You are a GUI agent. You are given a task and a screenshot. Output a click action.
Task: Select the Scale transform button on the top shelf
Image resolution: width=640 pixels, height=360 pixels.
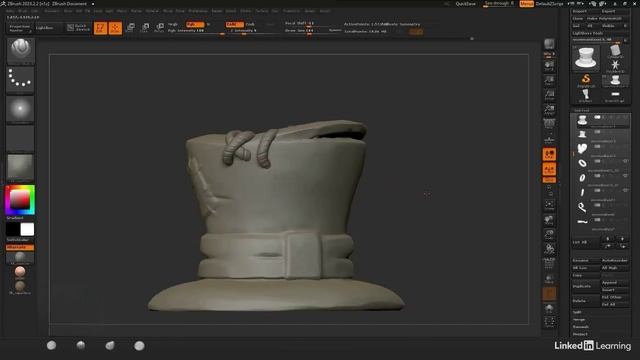click(x=145, y=28)
